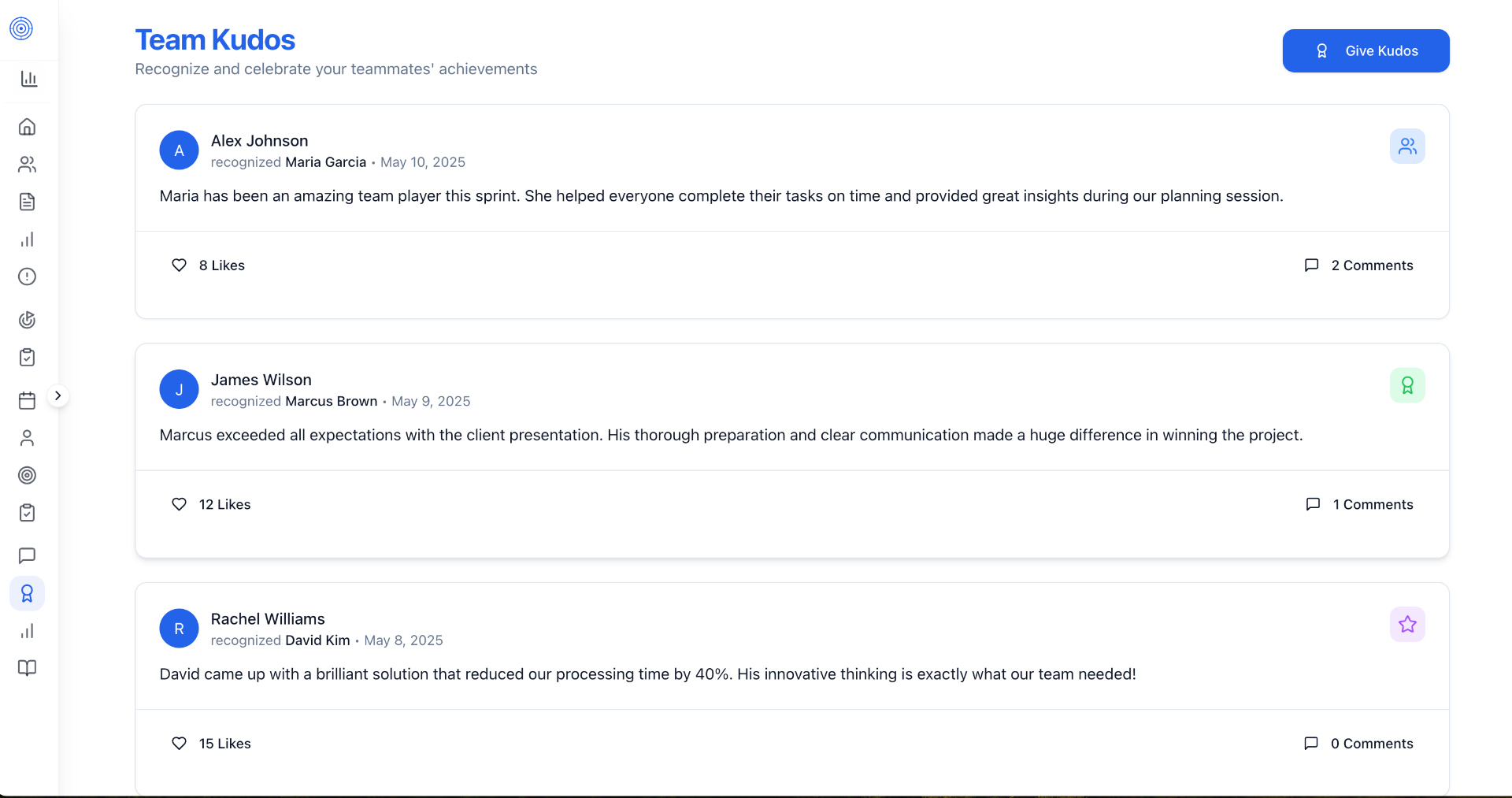This screenshot has height=798, width=1512.
Task: Open the calendar icon in sidebar
Action: click(27, 400)
